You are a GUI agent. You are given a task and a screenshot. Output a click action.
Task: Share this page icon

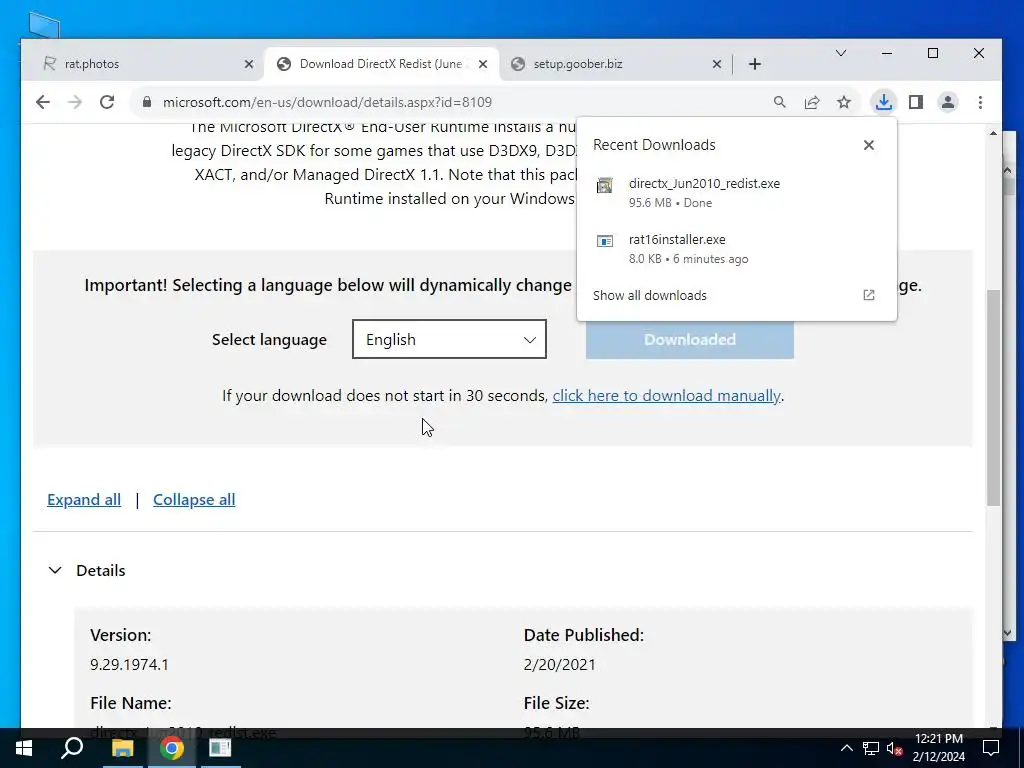pos(812,102)
